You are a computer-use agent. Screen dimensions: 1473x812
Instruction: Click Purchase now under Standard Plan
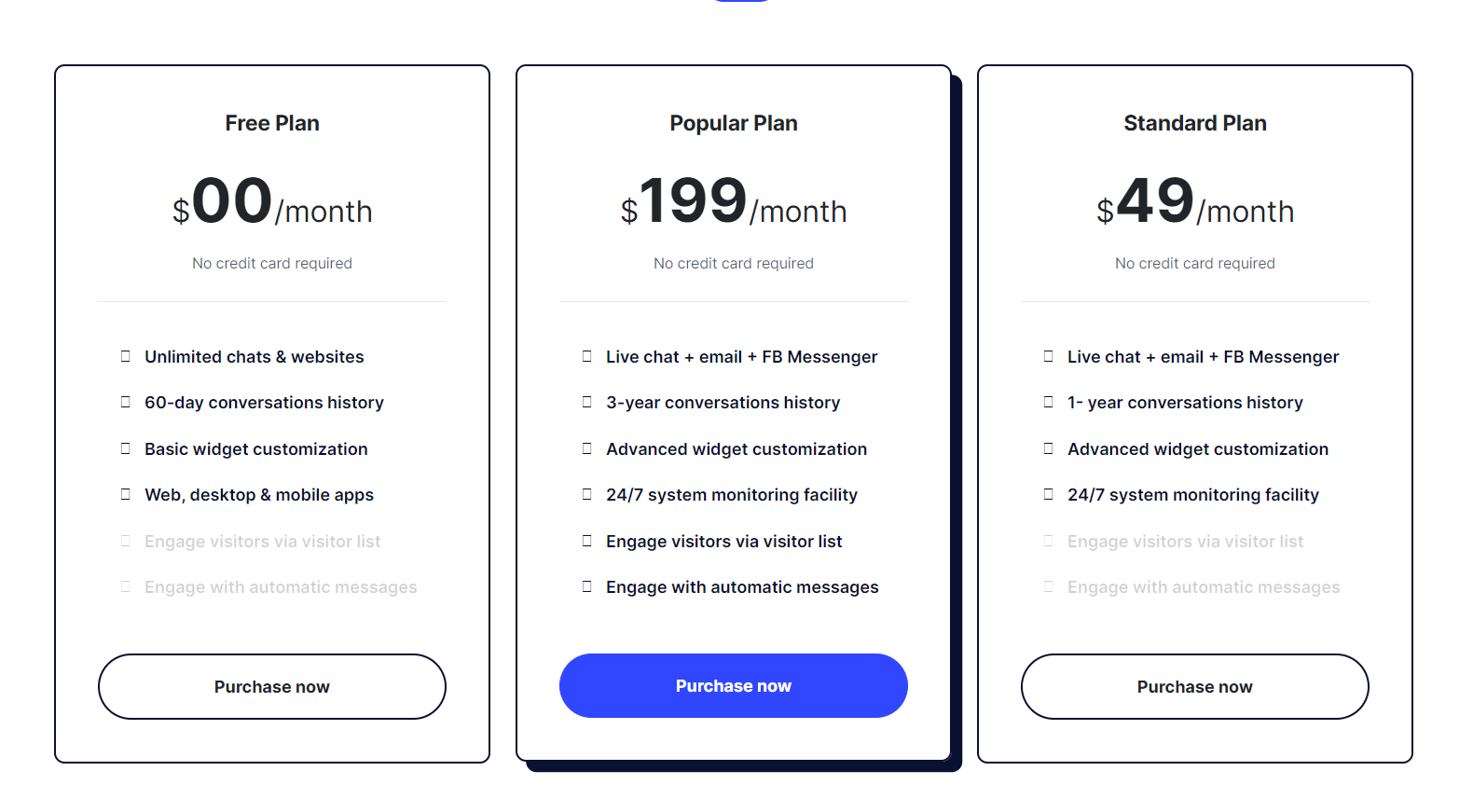1195,687
